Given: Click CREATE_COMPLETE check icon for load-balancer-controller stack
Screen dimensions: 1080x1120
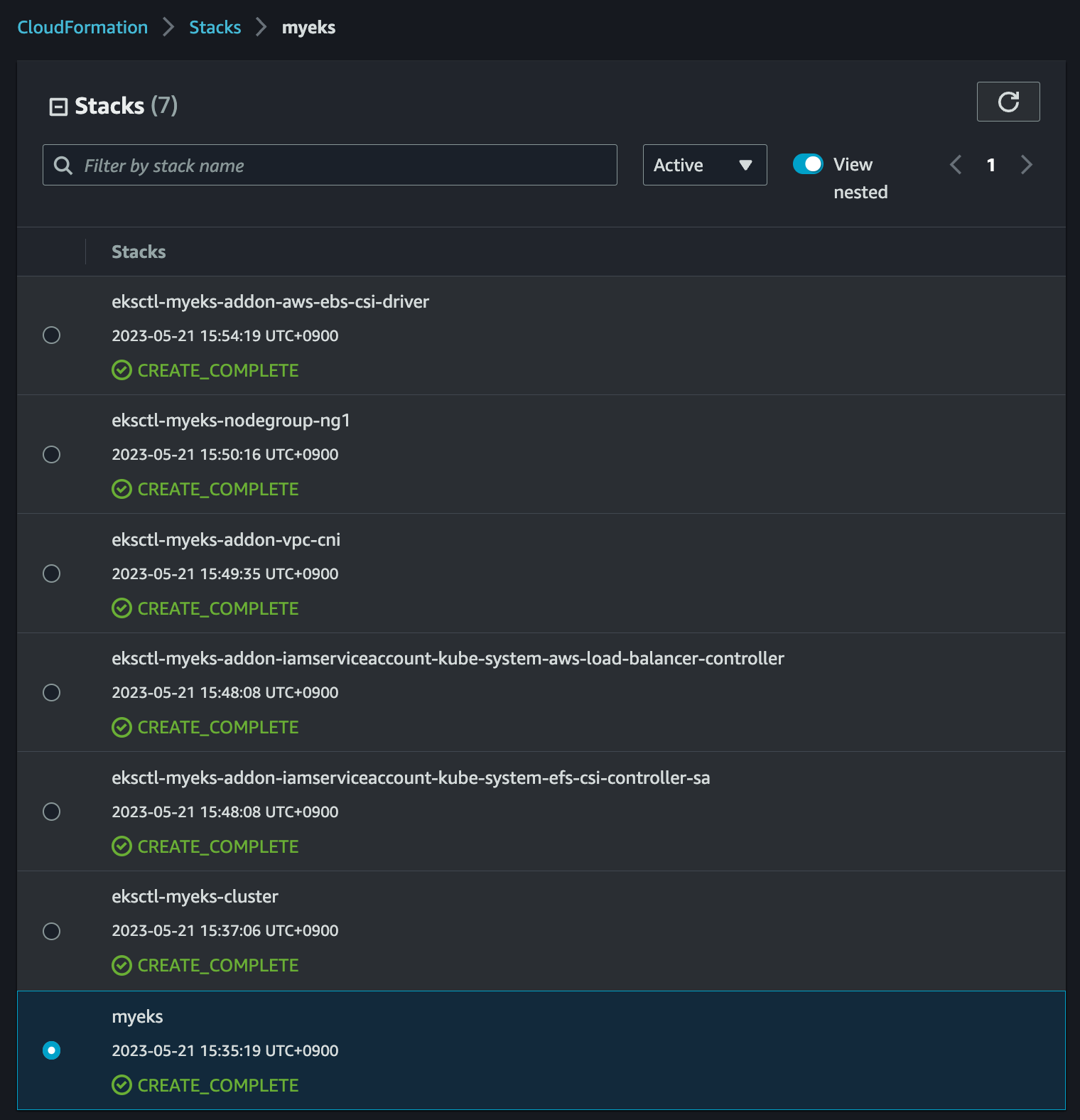Looking at the screenshot, I should 121,727.
